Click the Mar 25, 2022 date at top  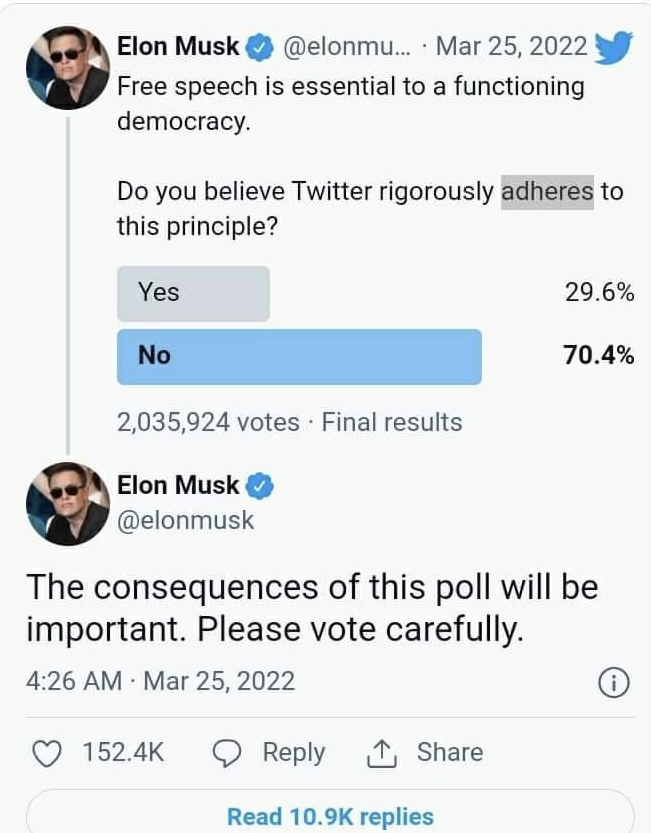click(x=511, y=47)
